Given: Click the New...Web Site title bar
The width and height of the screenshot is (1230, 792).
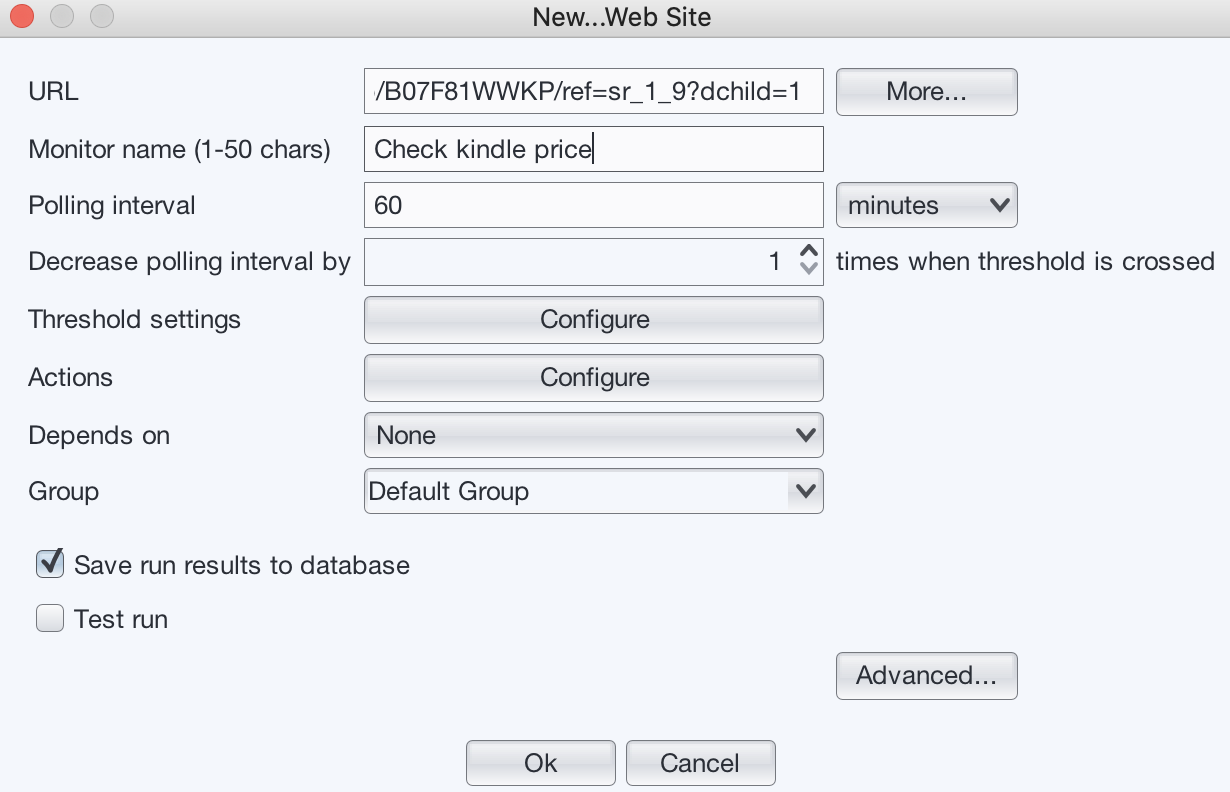Looking at the screenshot, I should pyautogui.click(x=620, y=17).
